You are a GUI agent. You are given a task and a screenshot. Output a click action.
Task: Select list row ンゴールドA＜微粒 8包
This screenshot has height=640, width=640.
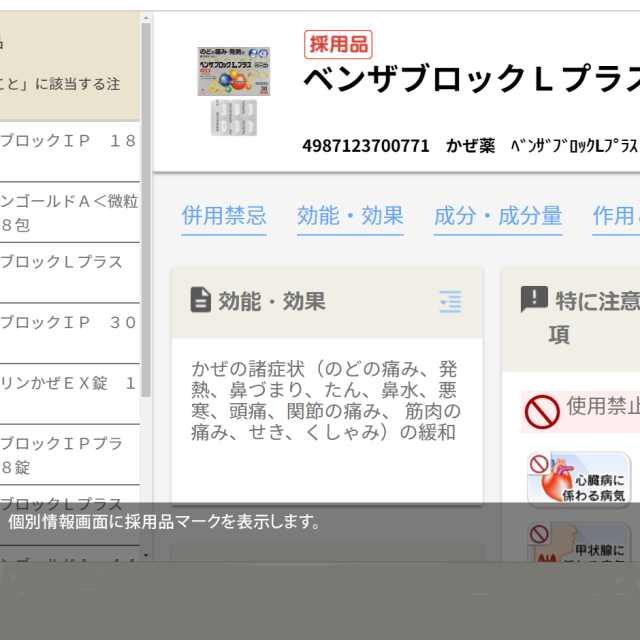coord(69,212)
